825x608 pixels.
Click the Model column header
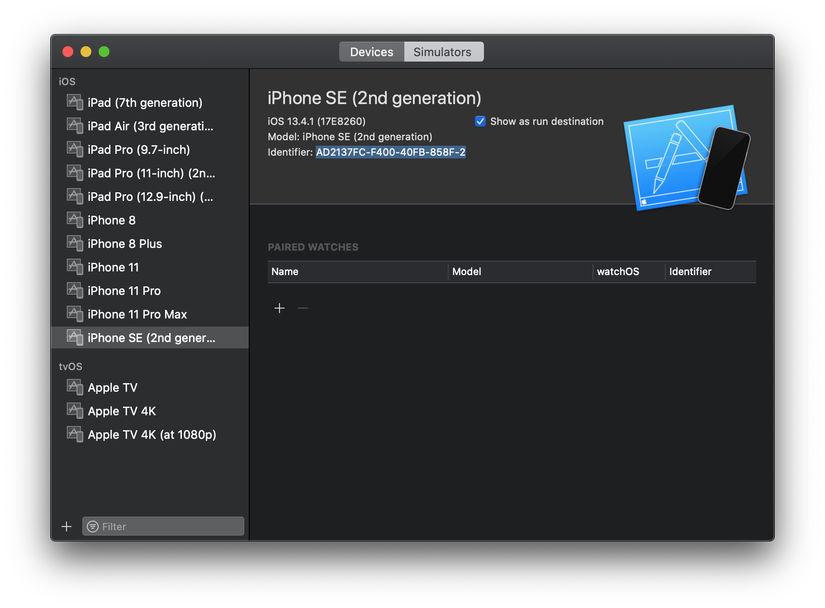click(x=467, y=271)
